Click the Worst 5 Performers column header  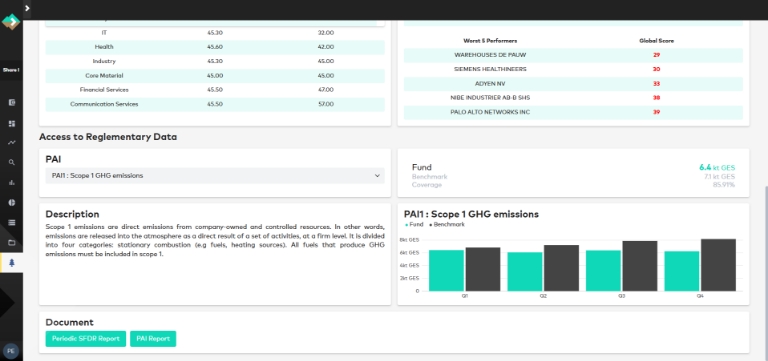pyautogui.click(x=490, y=41)
